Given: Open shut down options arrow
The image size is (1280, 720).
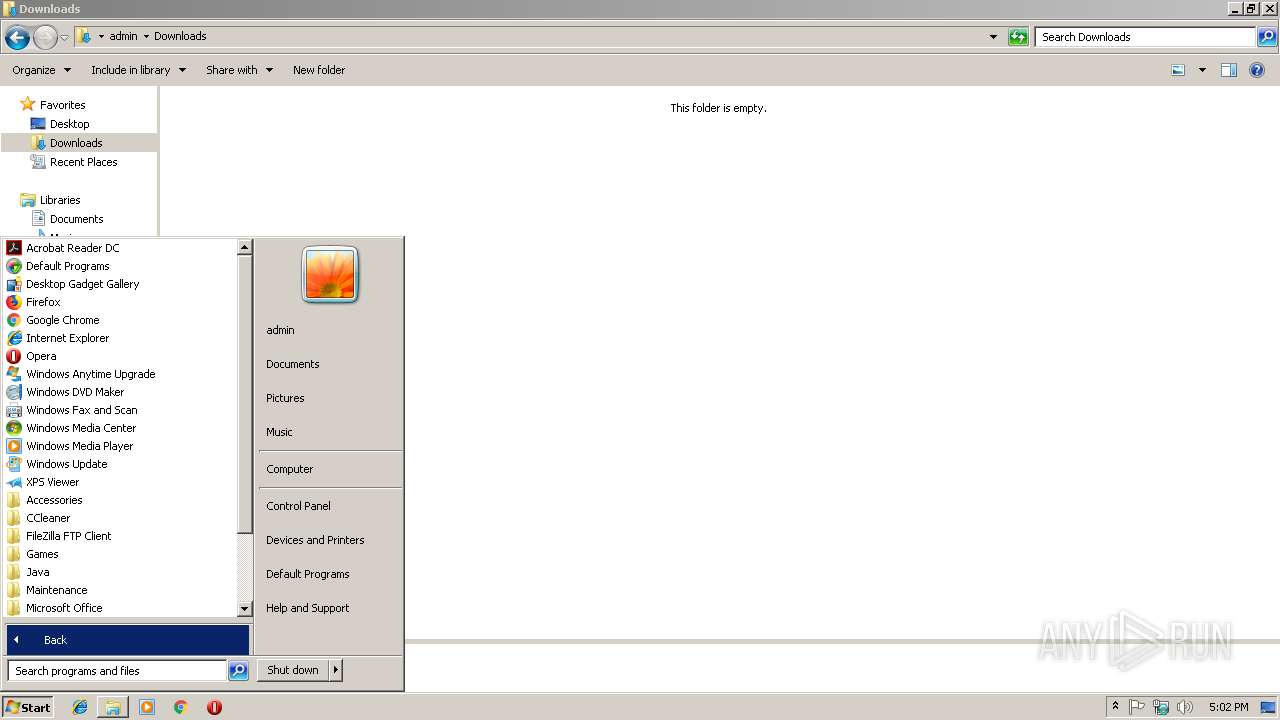Looking at the screenshot, I should [x=335, y=670].
